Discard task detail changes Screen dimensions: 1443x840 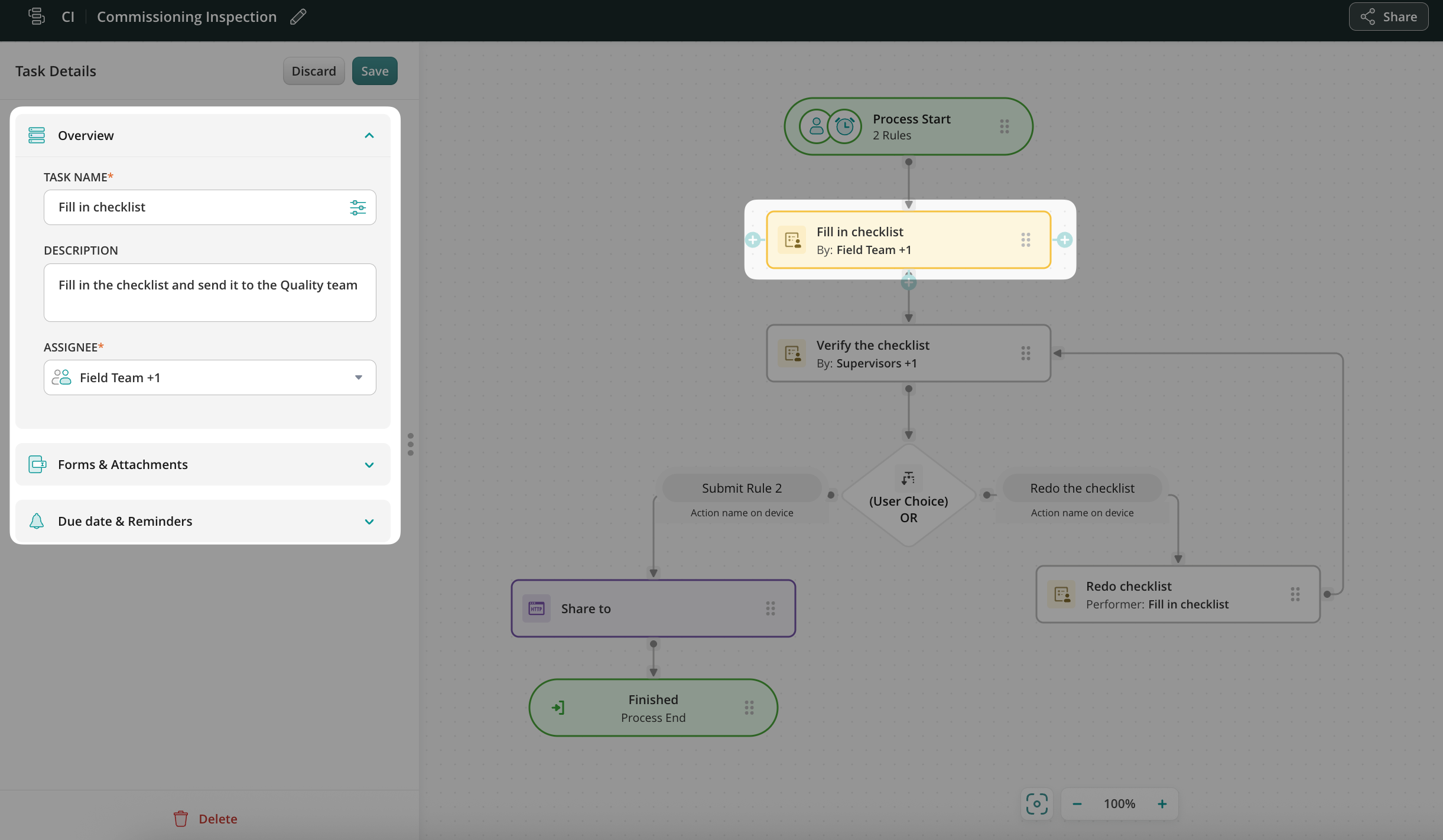pyautogui.click(x=313, y=71)
